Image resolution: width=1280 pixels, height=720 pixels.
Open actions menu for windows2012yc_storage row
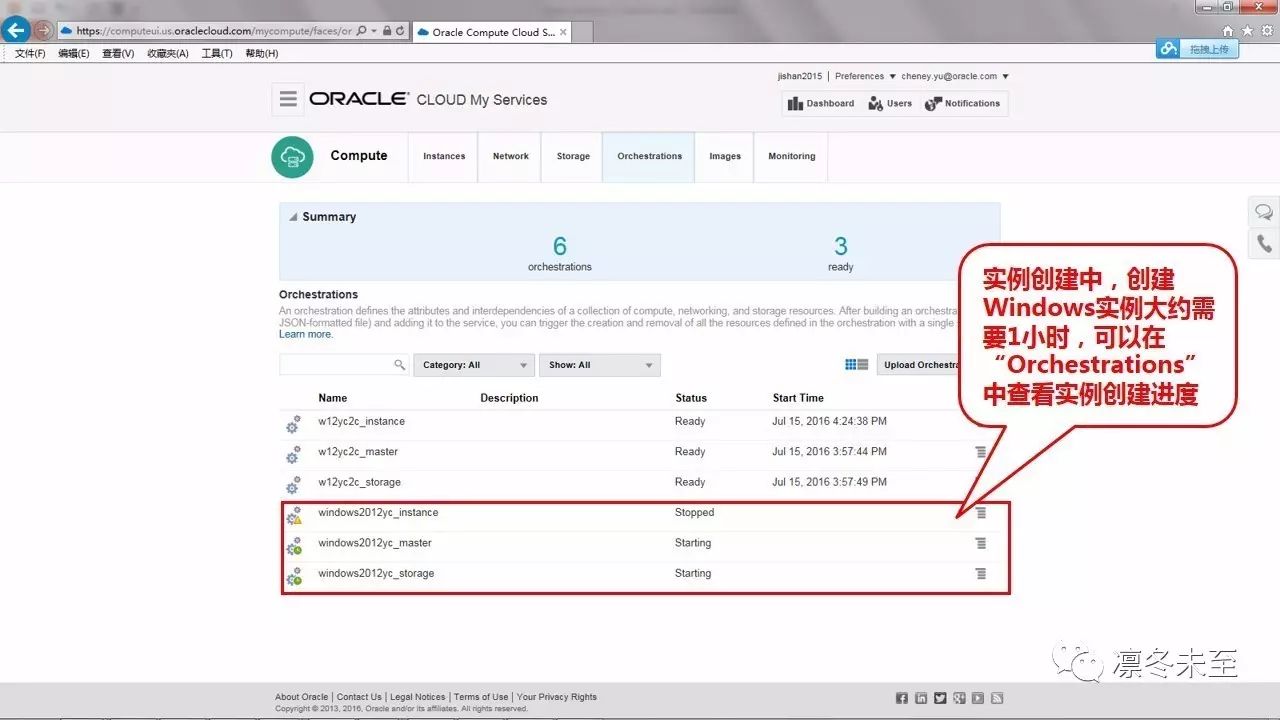981,574
